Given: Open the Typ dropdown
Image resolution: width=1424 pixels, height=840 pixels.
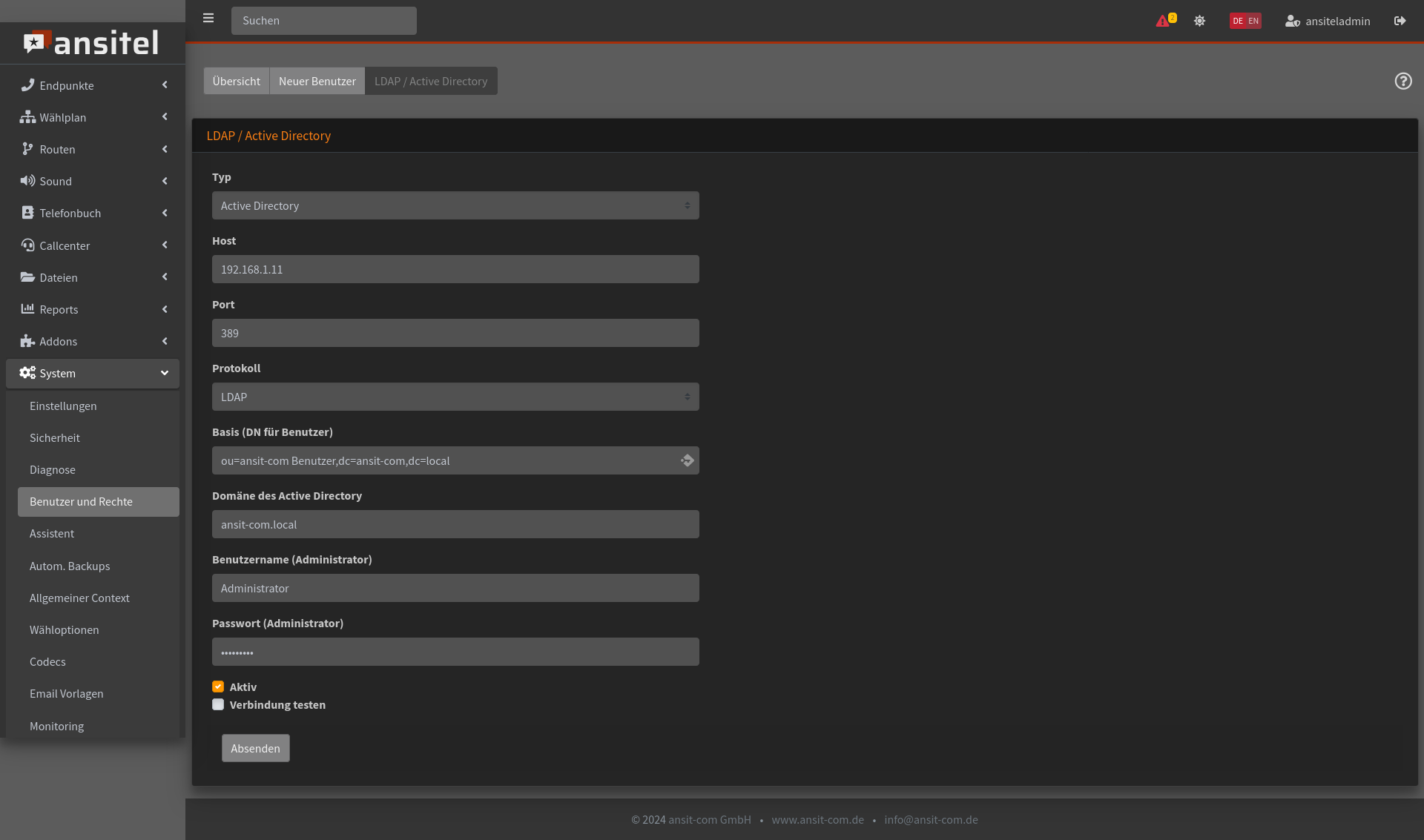Looking at the screenshot, I should [455, 205].
